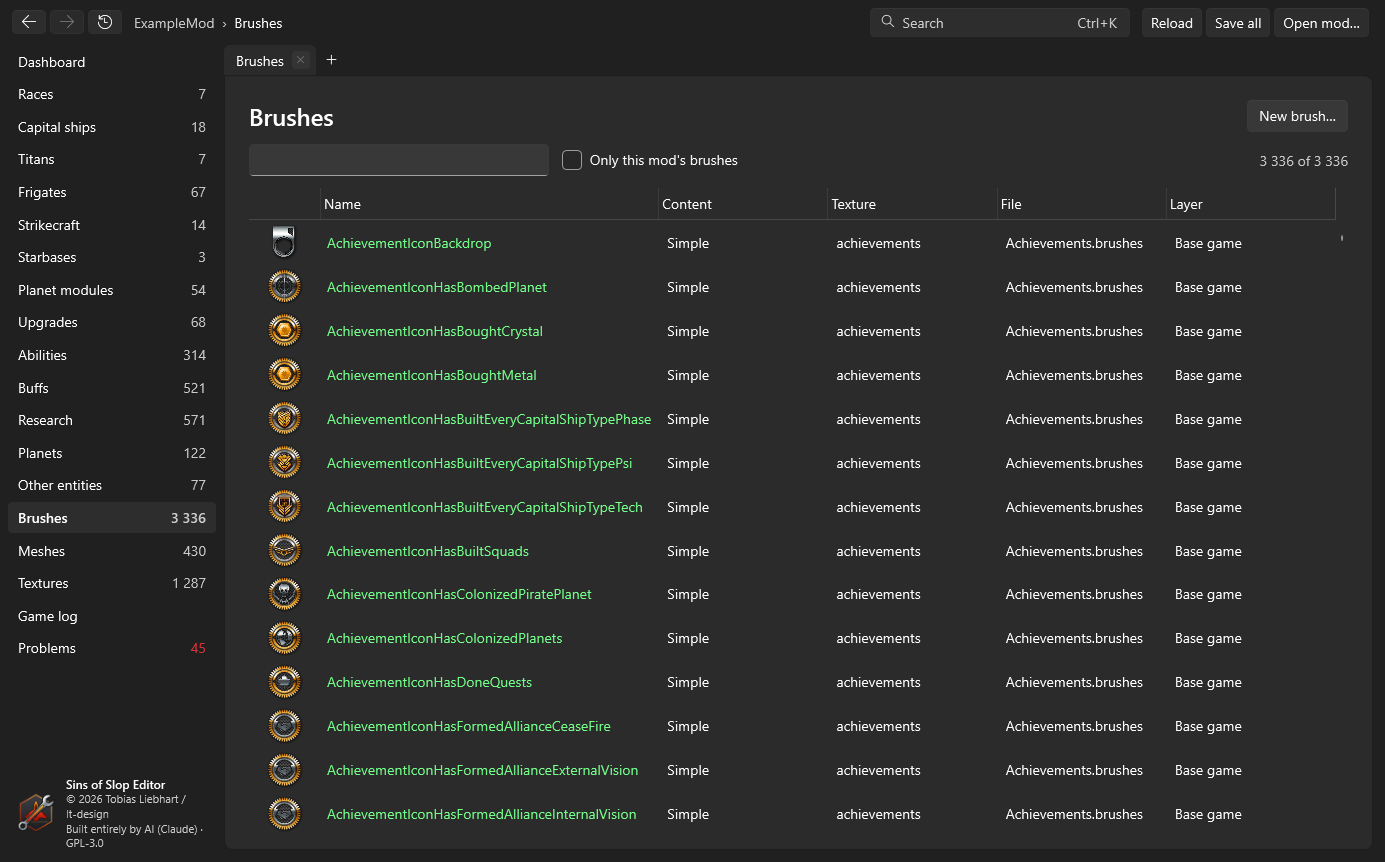Click the AchievementIconHasBuiltSquads brush icon
The image size is (1385, 862).
tap(284, 551)
